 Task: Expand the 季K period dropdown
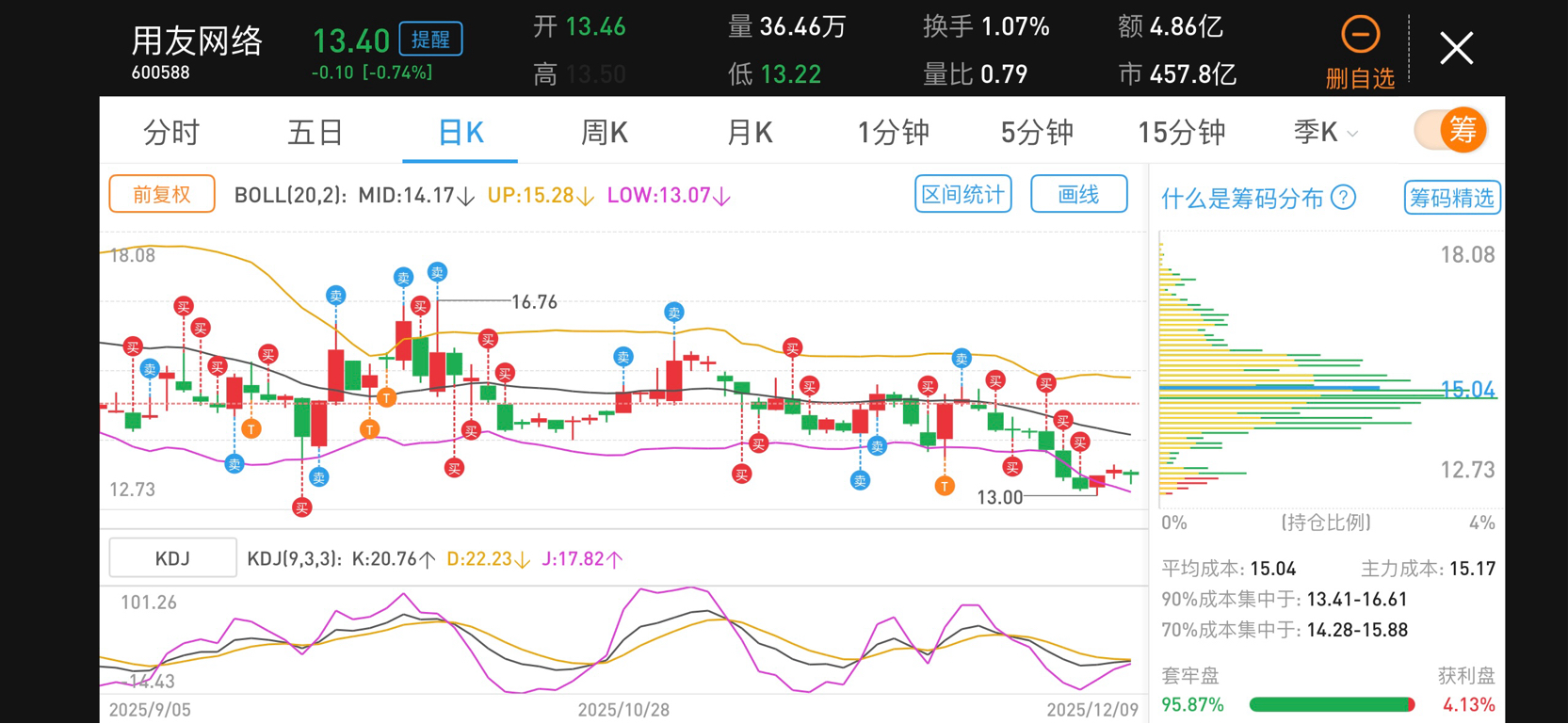pyautogui.click(x=1326, y=133)
